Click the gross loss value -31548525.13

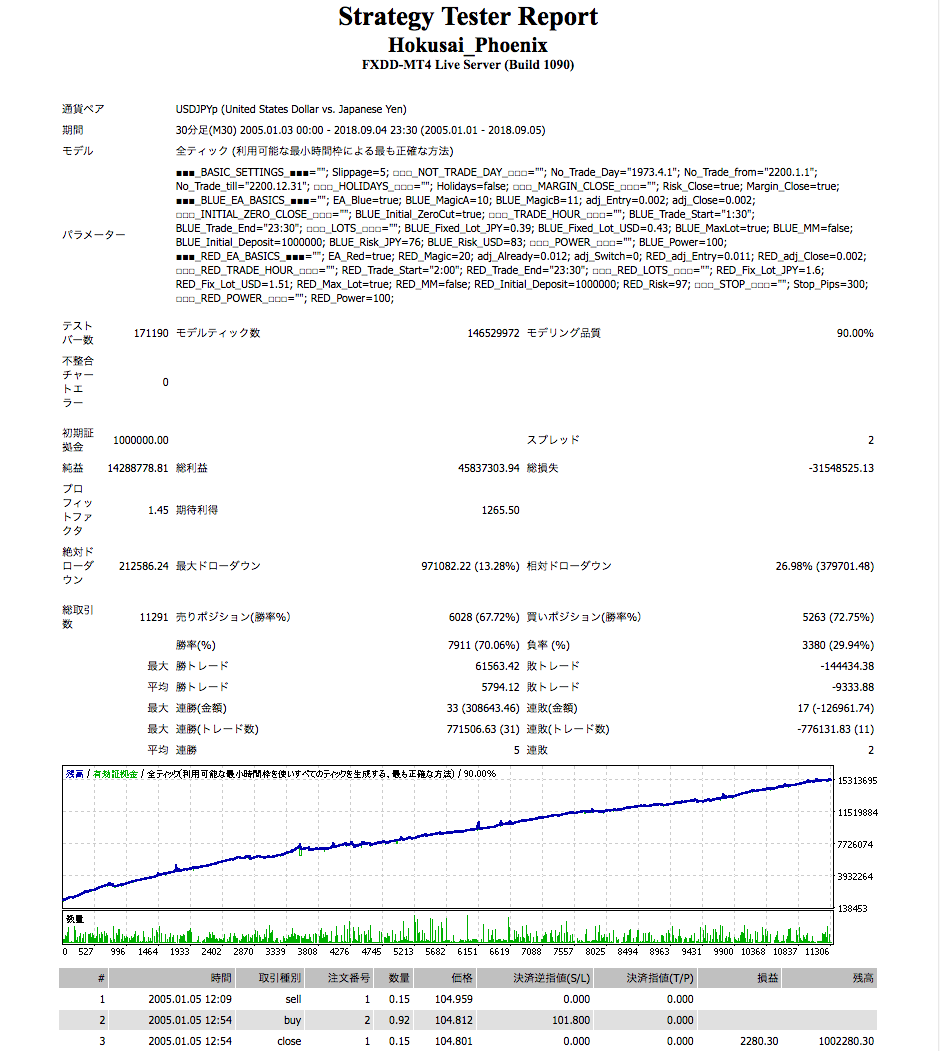[x=841, y=469]
